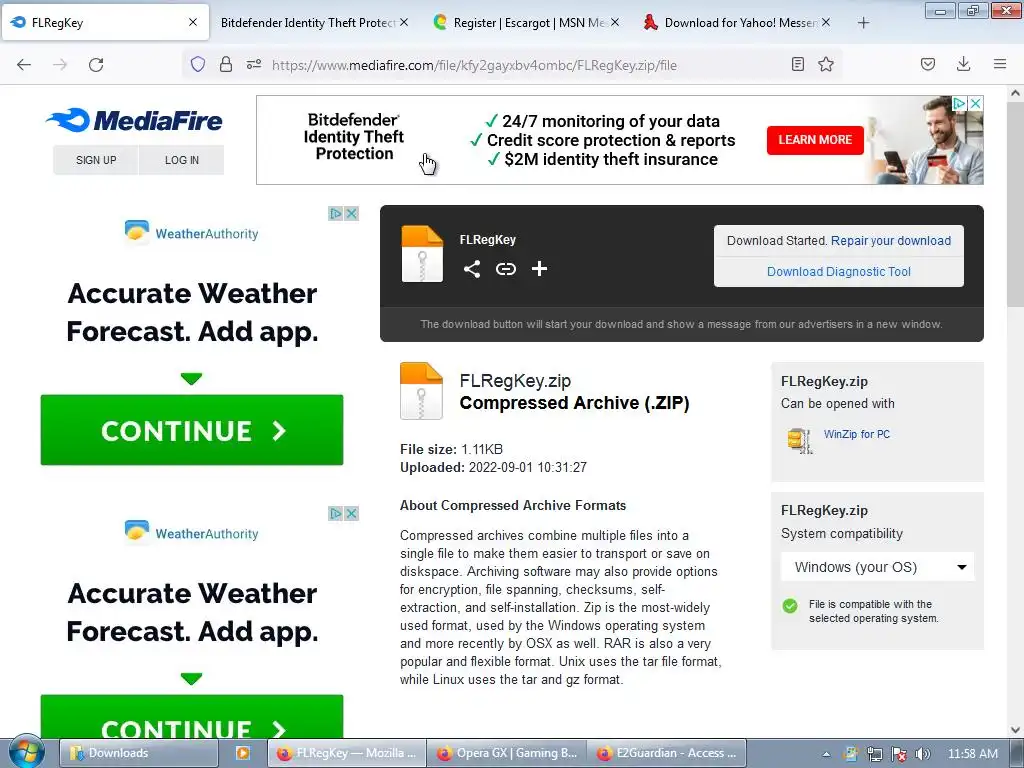The height and width of the screenshot is (768, 1024).
Task: Open Firefox application menu
Action: tap(1000, 64)
